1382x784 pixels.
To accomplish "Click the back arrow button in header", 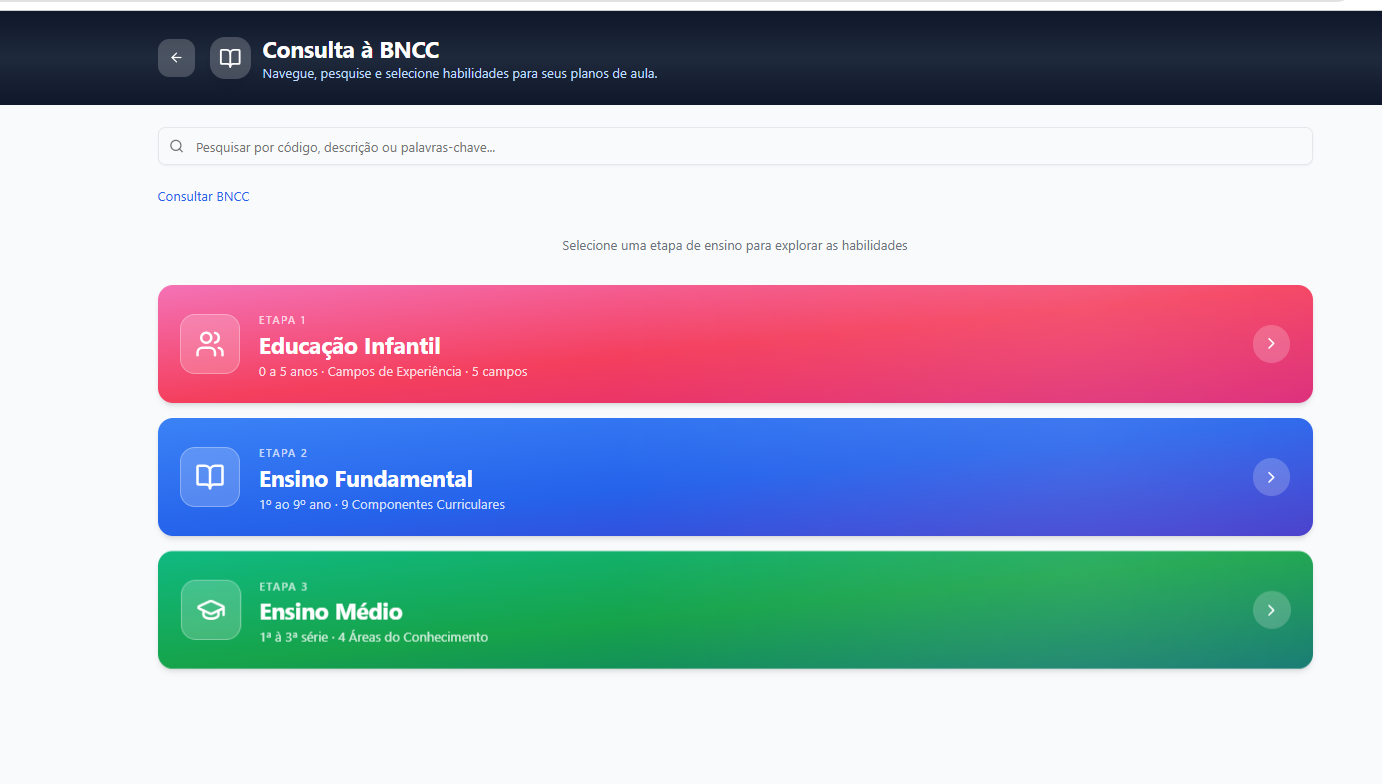I will [x=176, y=58].
